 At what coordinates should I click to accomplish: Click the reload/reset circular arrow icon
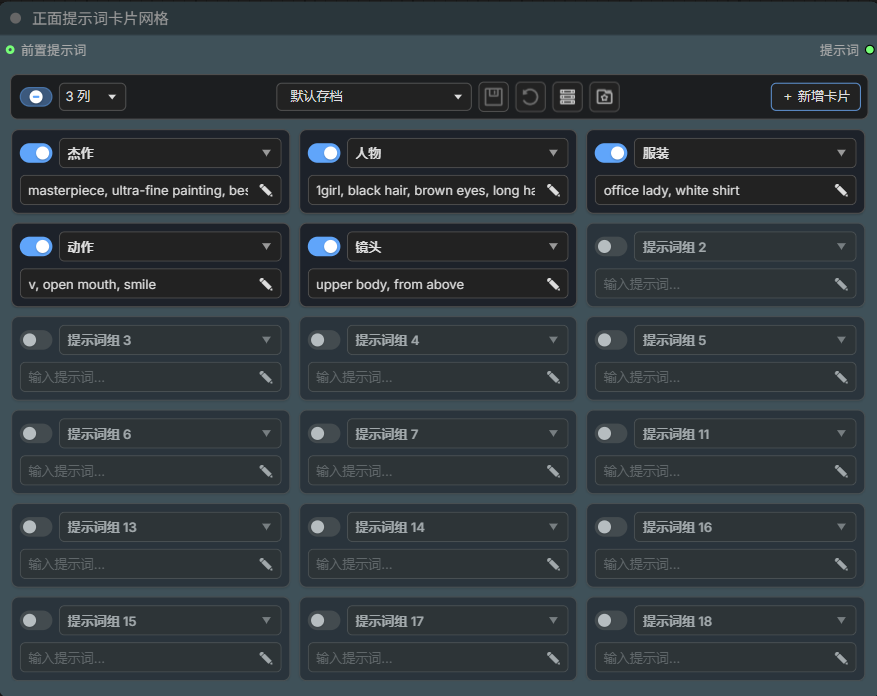530,97
